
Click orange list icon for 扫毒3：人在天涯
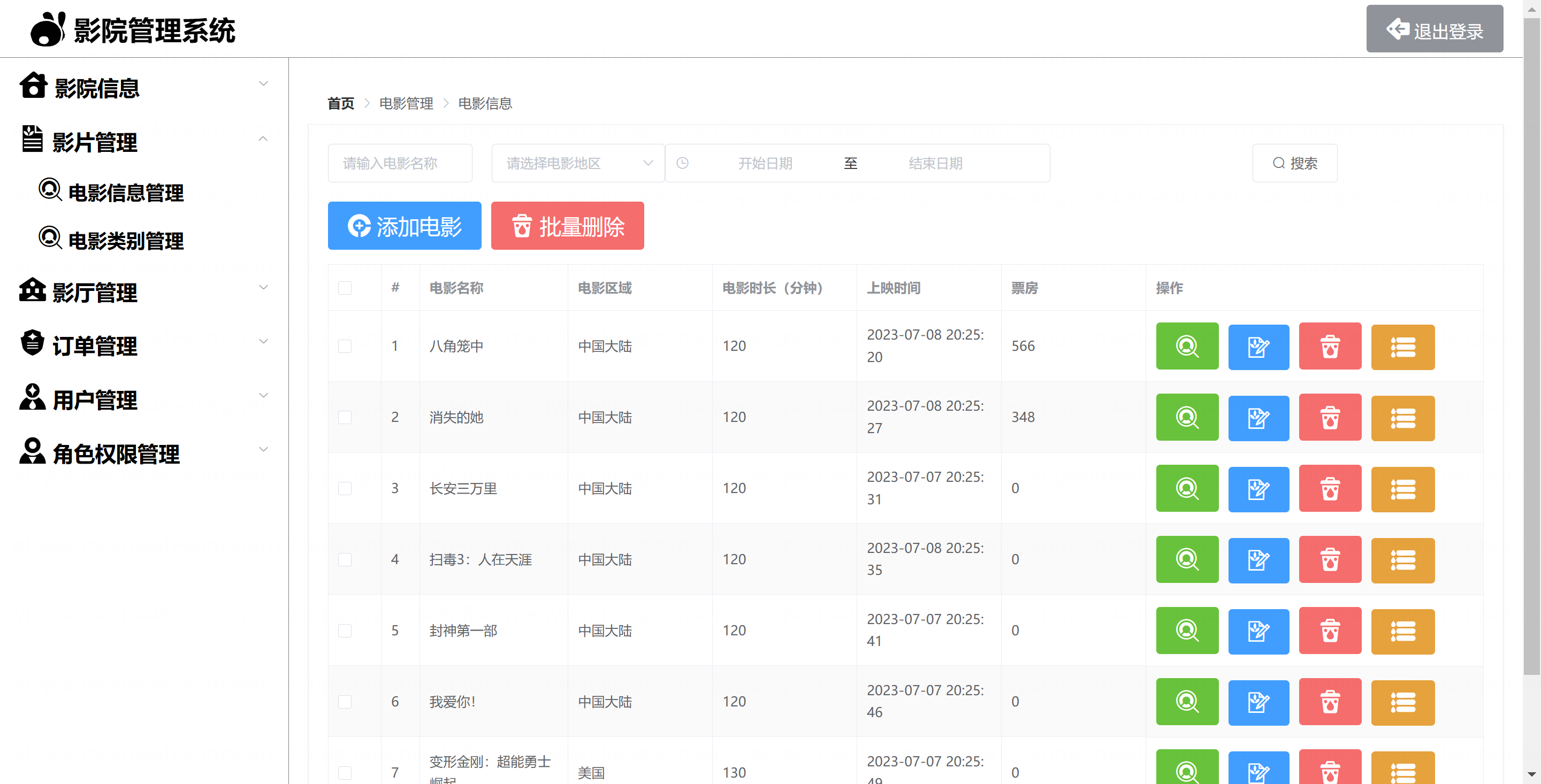click(1402, 560)
